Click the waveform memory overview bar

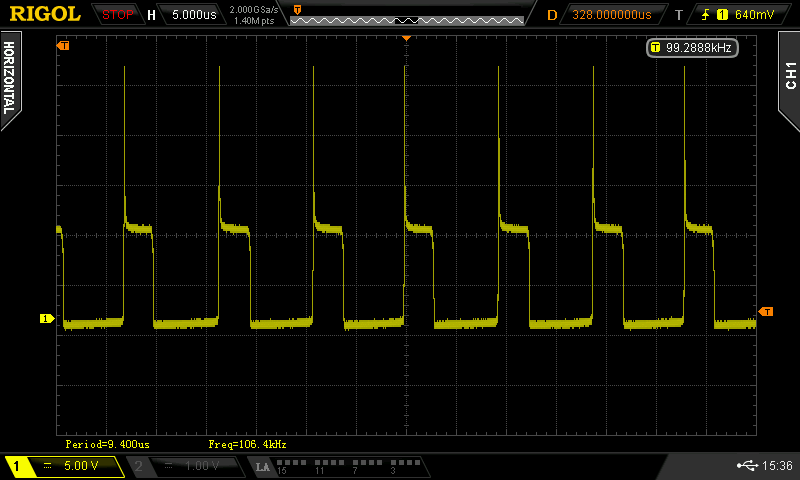pos(406,15)
